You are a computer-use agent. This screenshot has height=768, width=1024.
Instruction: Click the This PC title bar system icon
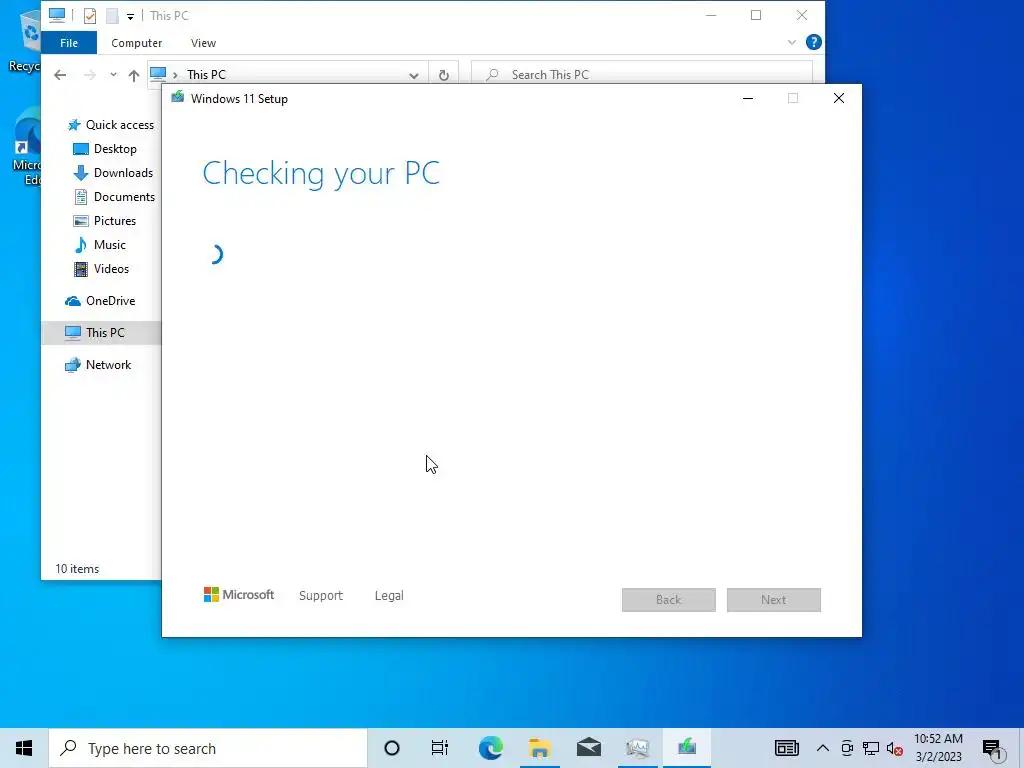pyautogui.click(x=57, y=15)
